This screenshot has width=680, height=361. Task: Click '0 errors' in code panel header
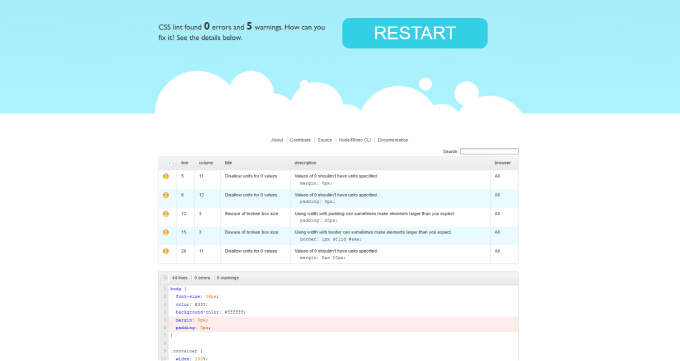click(202, 278)
